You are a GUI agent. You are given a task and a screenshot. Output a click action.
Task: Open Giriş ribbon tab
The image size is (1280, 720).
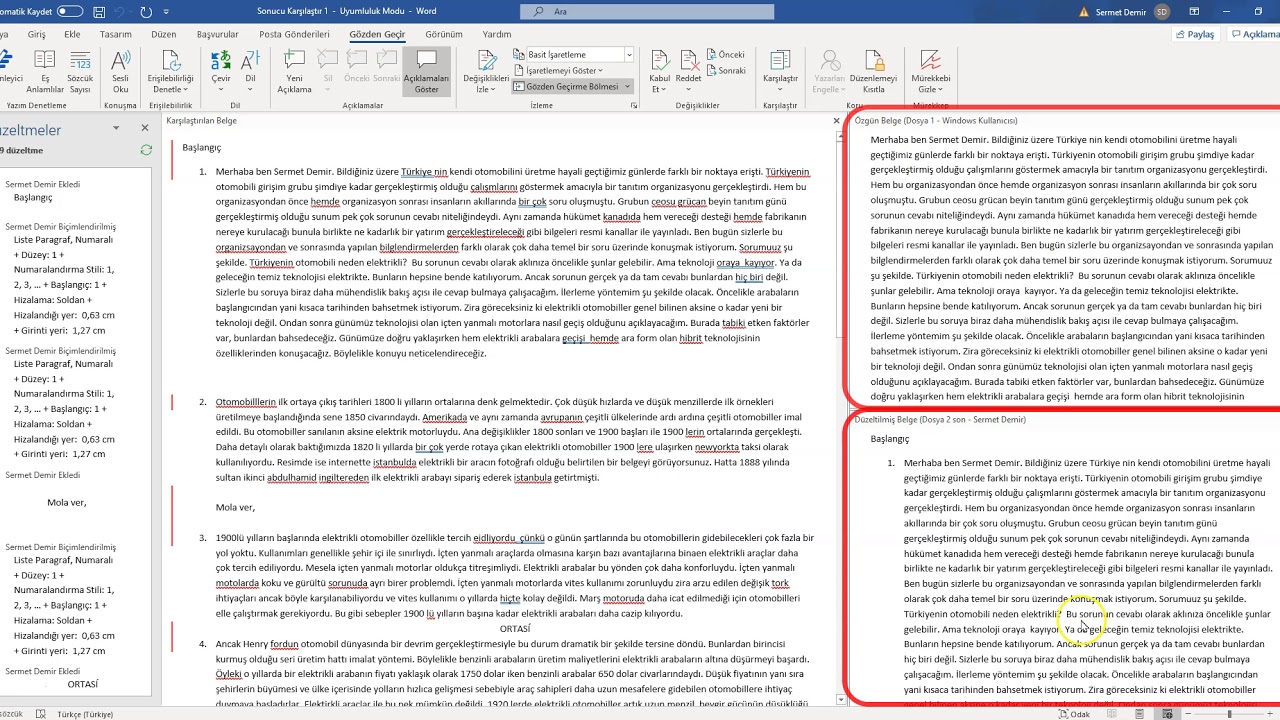click(37, 34)
